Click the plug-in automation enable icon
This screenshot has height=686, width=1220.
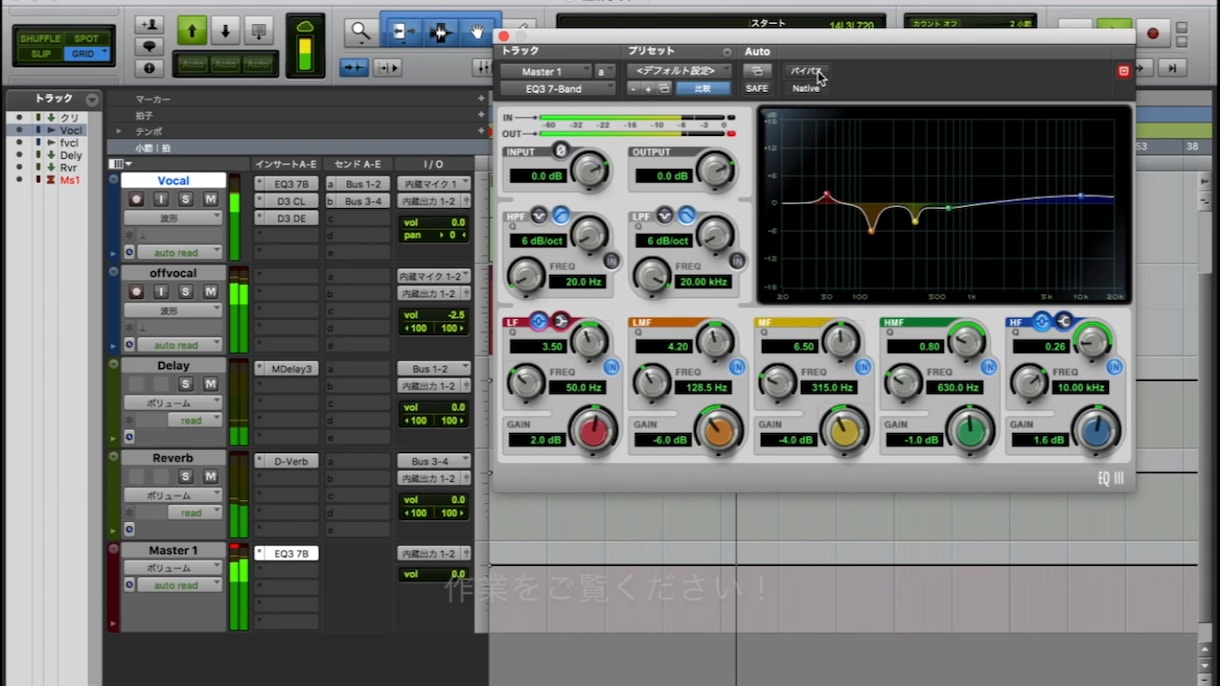coord(757,71)
